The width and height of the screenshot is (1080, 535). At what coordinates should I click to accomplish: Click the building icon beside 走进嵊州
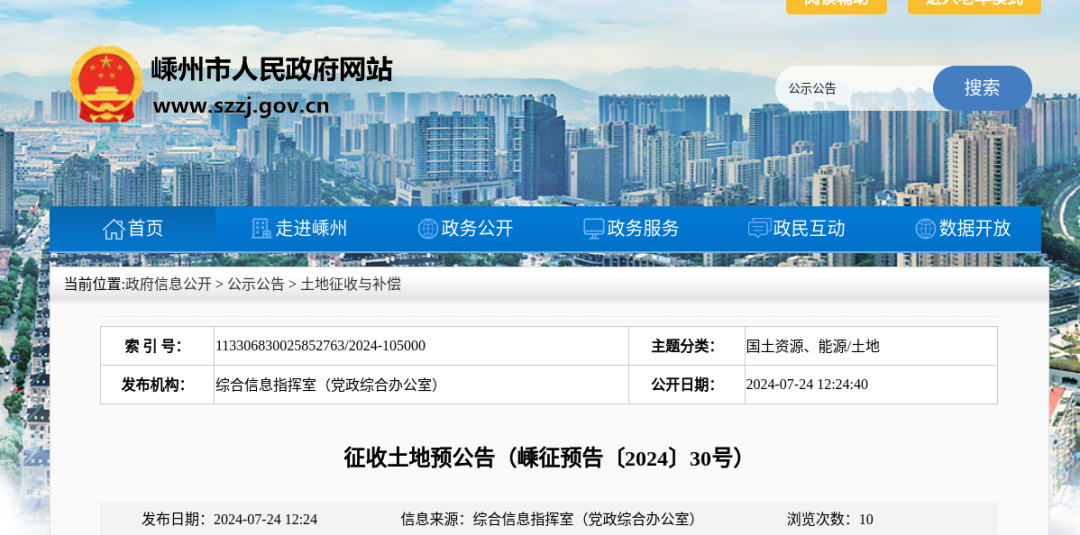[x=261, y=229]
